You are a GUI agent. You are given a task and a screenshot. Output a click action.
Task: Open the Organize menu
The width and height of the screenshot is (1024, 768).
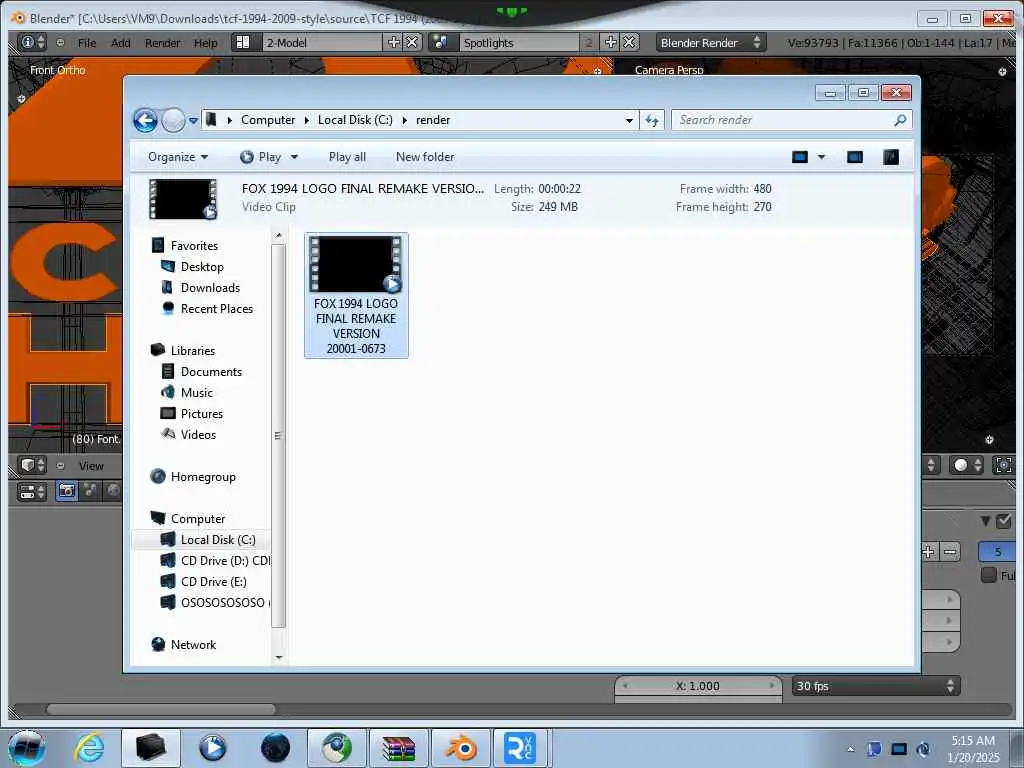point(178,157)
